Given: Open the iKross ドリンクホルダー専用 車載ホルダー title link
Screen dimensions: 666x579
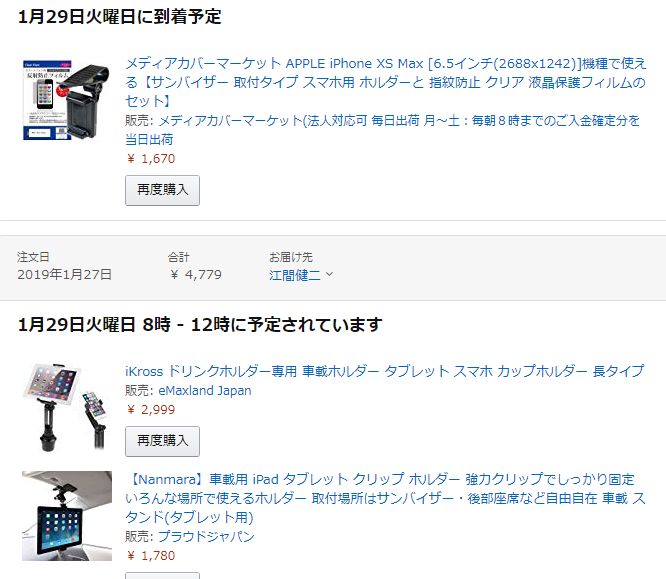Looking at the screenshot, I should point(384,371).
